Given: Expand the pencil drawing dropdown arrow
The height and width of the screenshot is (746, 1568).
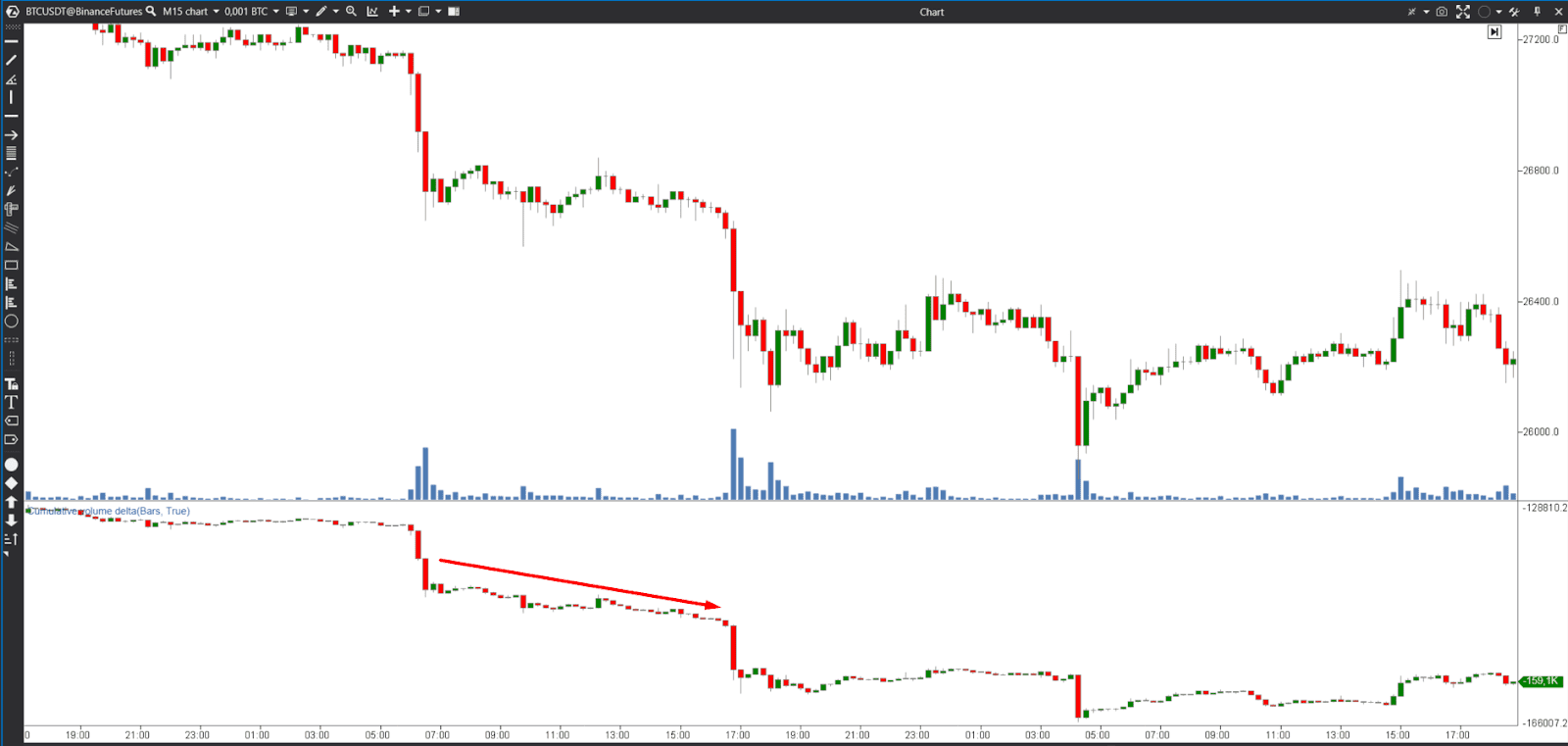Looking at the screenshot, I should [336, 11].
